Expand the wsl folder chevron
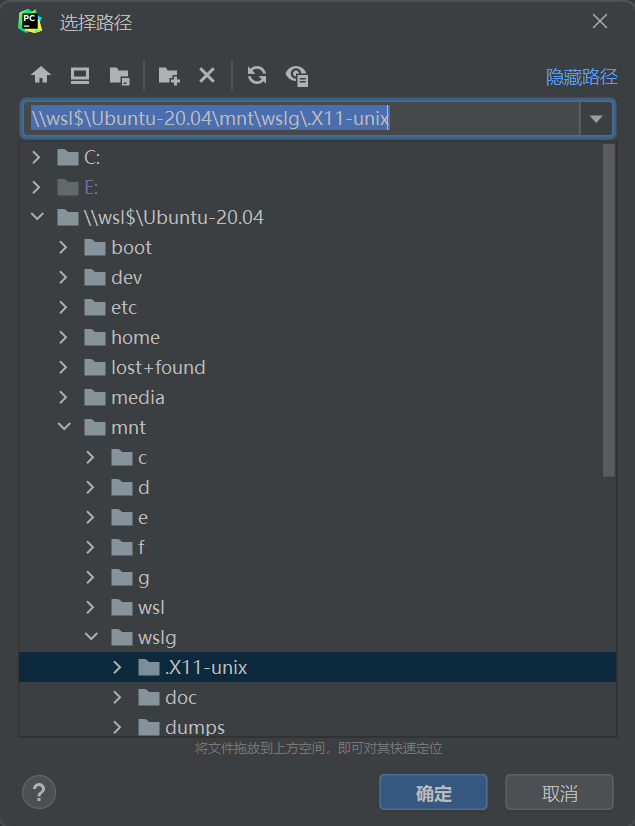The height and width of the screenshot is (826, 635). pyautogui.click(x=91, y=607)
